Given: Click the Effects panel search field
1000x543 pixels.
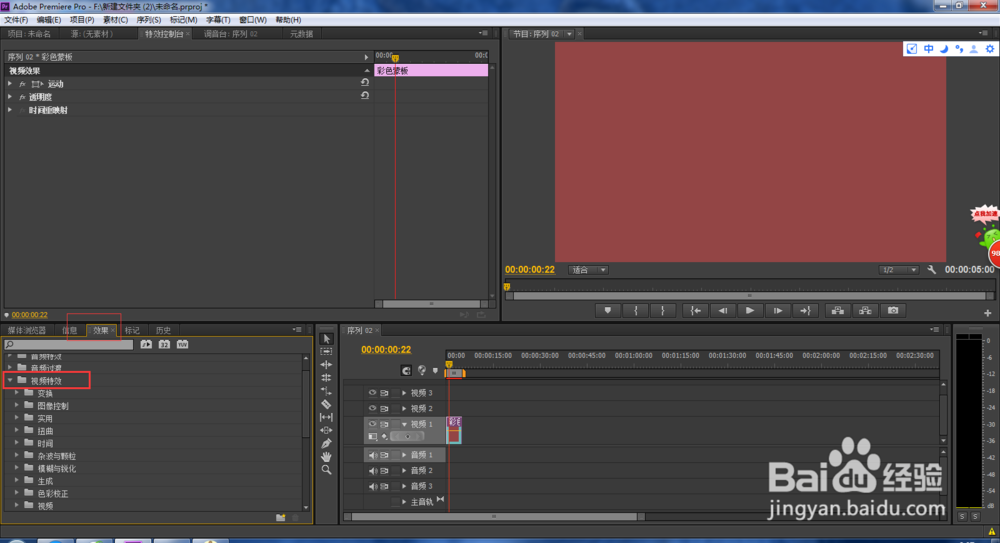Looking at the screenshot, I should tap(68, 345).
